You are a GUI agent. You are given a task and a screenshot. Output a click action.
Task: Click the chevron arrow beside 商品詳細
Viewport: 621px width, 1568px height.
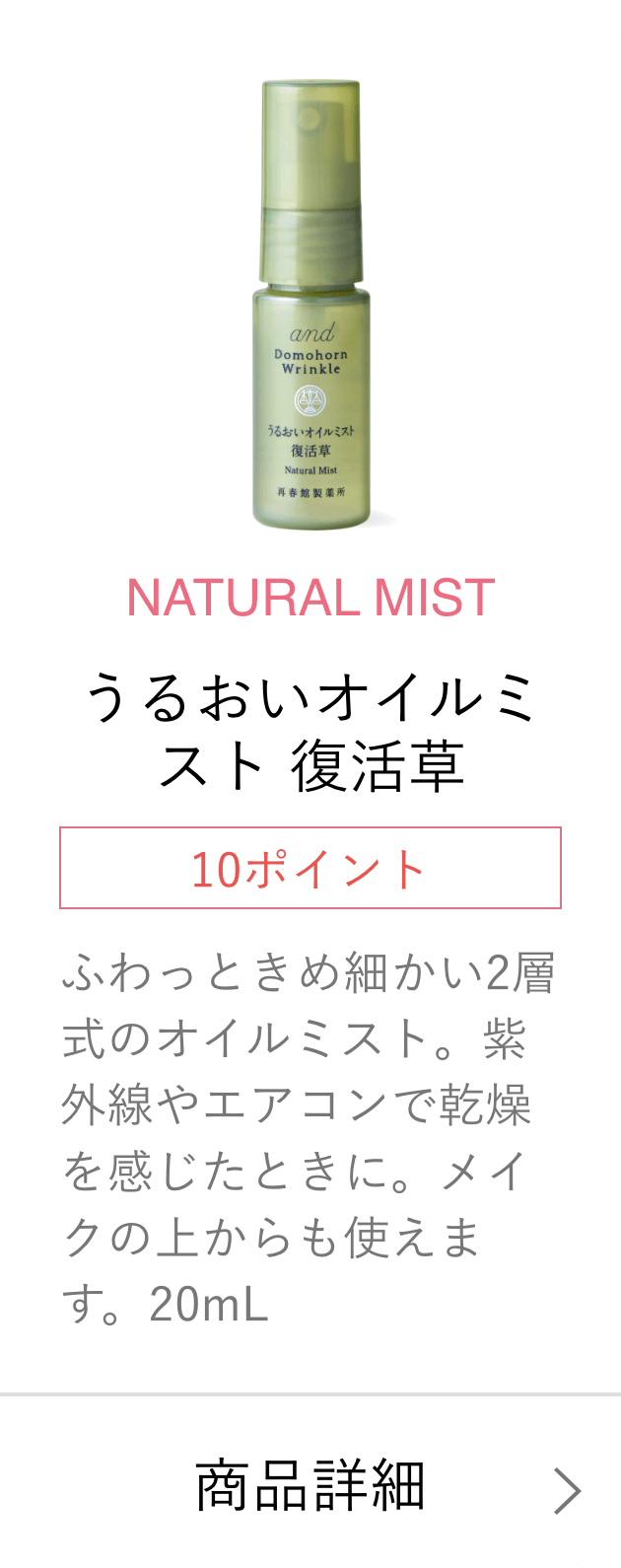[x=567, y=1490]
